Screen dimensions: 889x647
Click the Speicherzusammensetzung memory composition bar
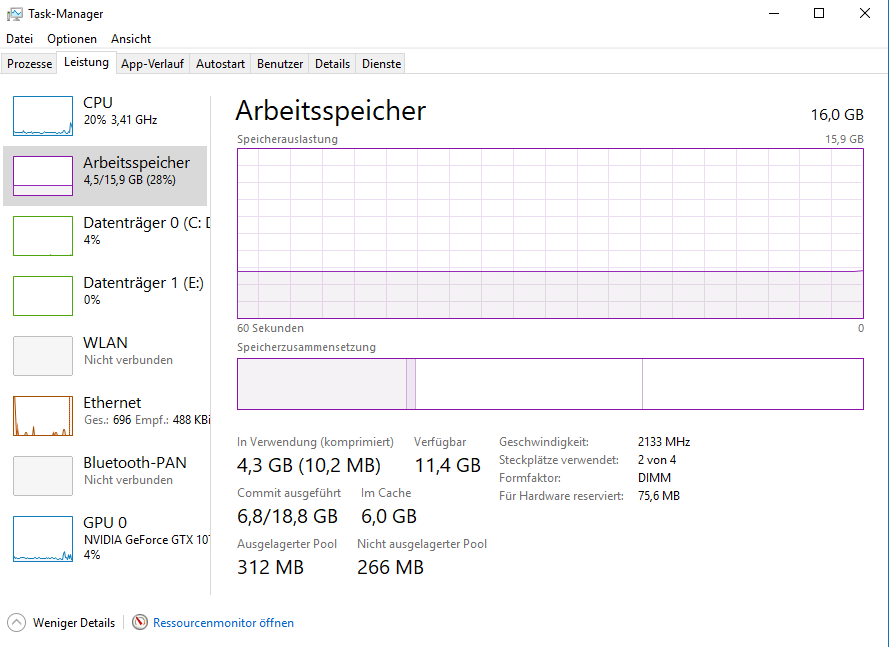550,384
